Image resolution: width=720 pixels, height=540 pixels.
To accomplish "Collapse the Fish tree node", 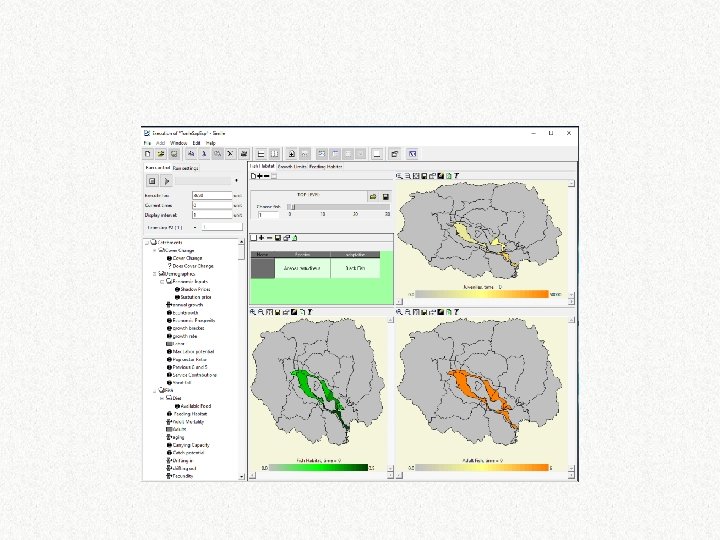I will 155,390.
